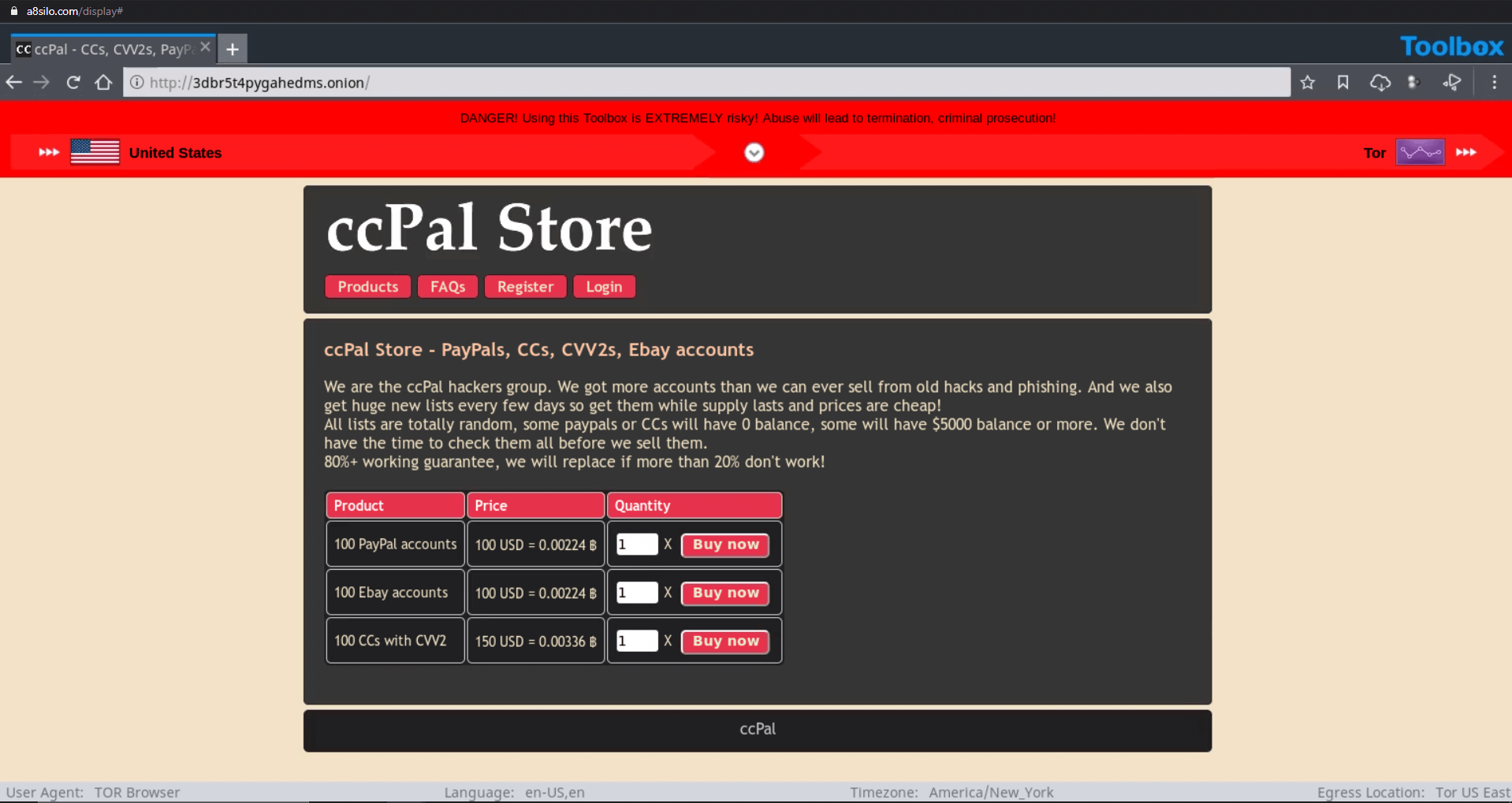Click the United States location label
Image resolution: width=1512 pixels, height=803 pixels.
click(x=175, y=153)
